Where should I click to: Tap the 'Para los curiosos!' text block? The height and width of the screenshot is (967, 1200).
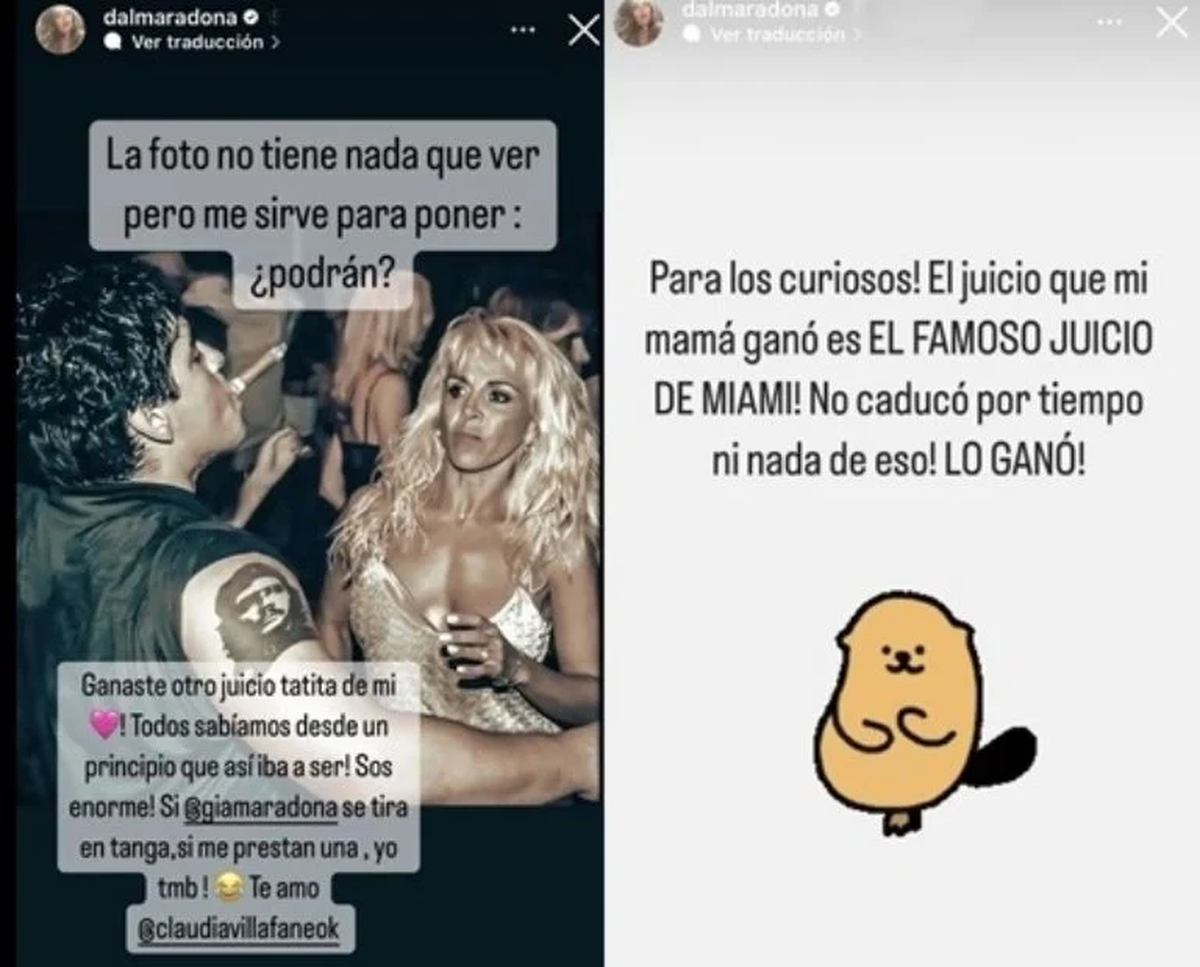pos(900,370)
